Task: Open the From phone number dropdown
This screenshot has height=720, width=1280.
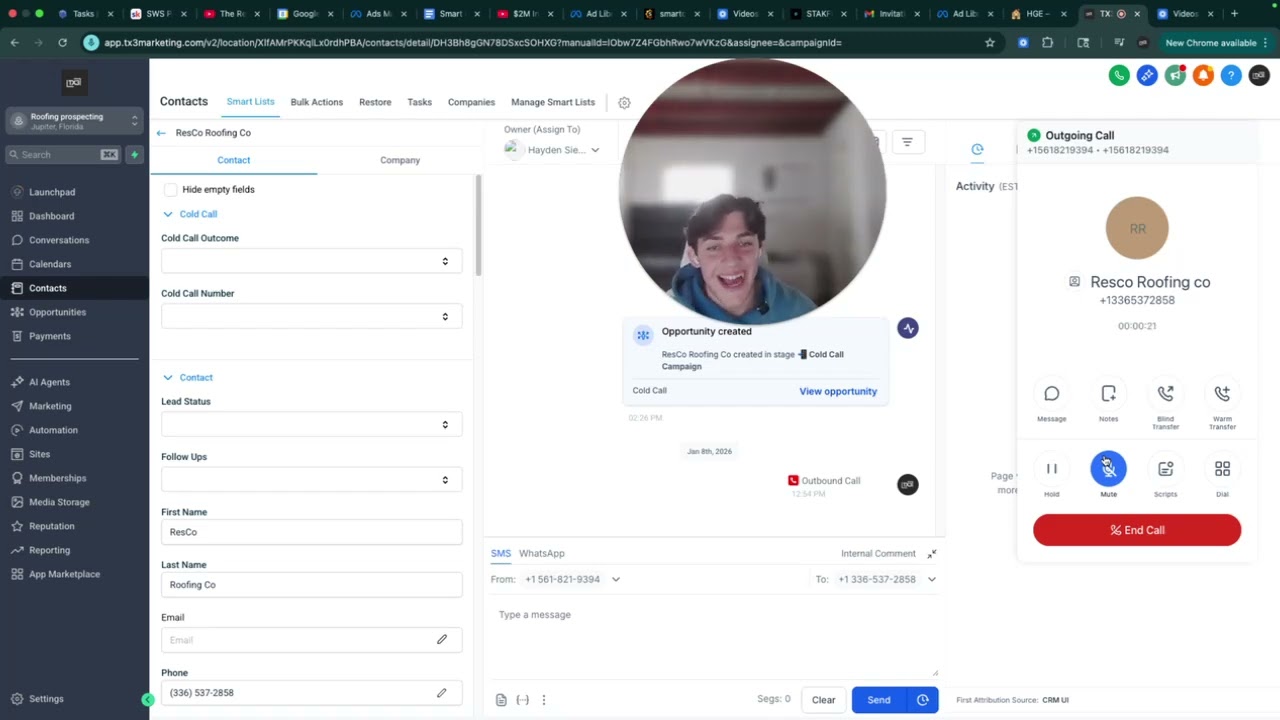Action: pos(572,579)
